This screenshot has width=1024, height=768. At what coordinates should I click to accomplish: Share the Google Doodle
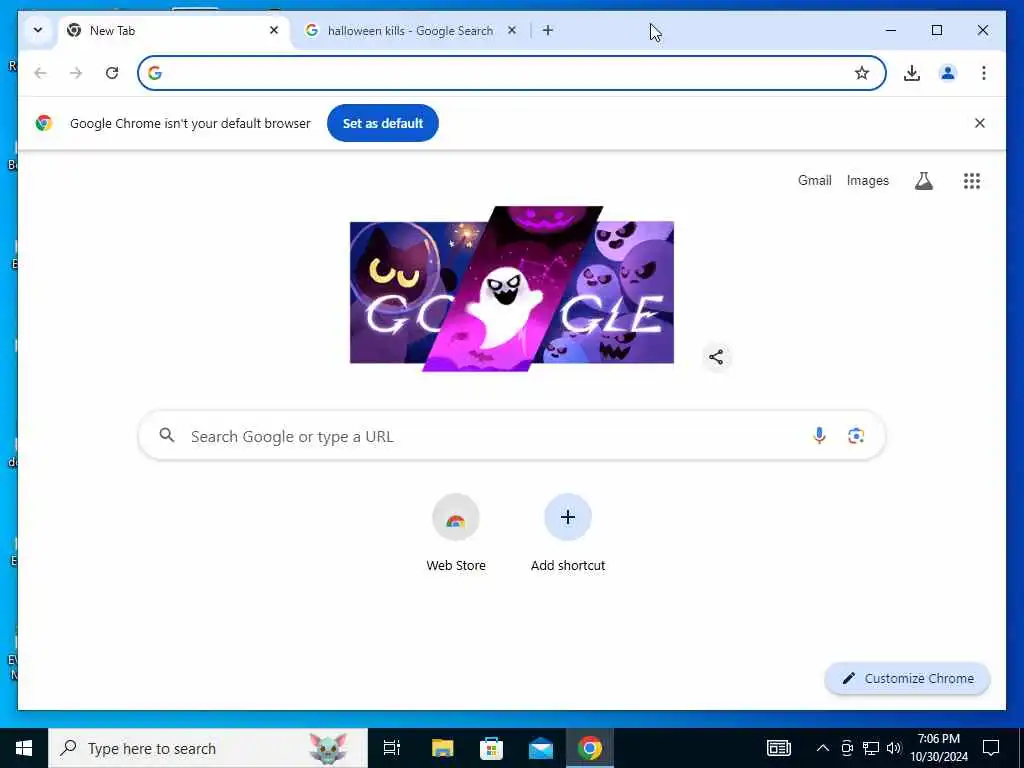tap(716, 357)
